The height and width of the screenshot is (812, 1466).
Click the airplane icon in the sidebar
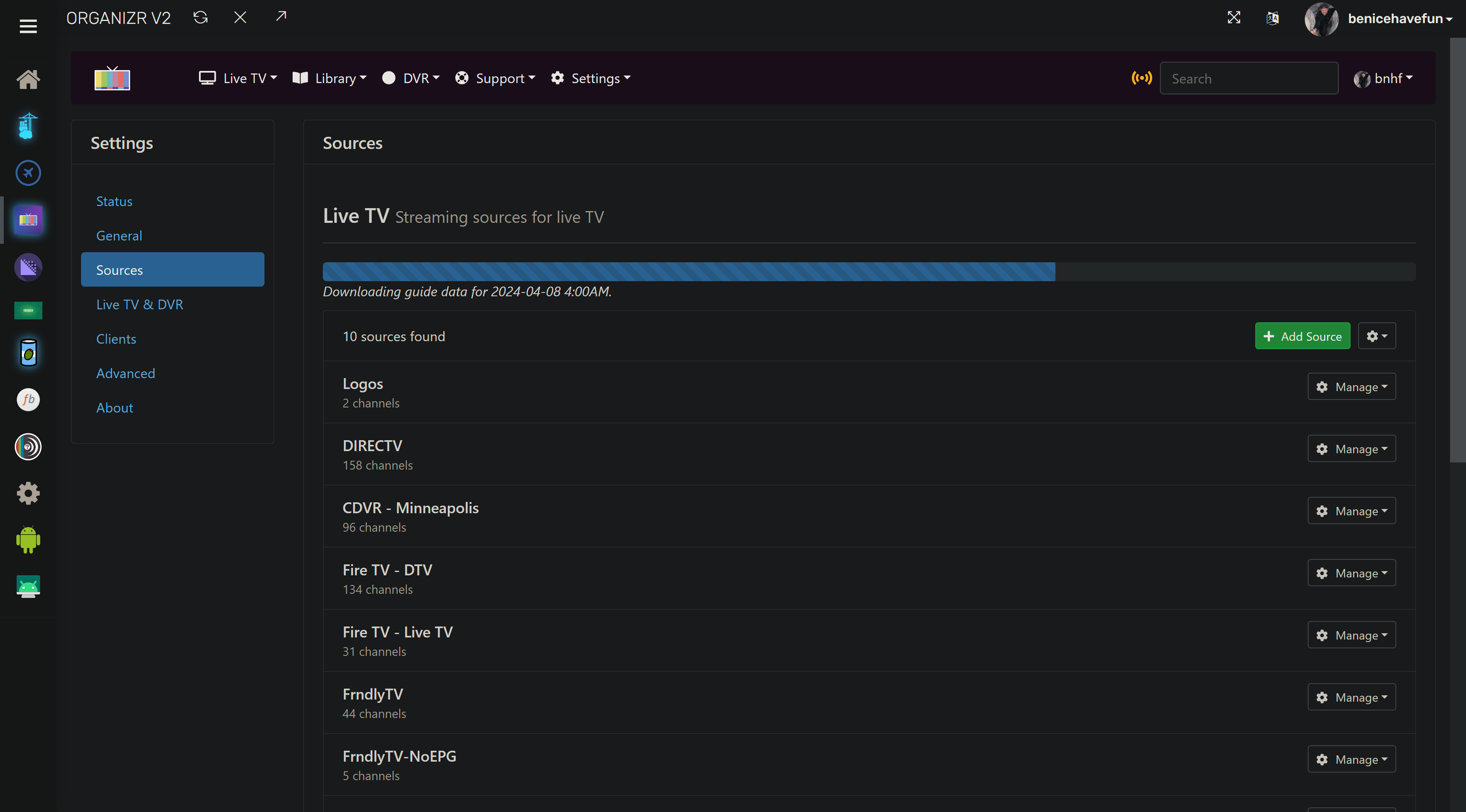coord(28,172)
